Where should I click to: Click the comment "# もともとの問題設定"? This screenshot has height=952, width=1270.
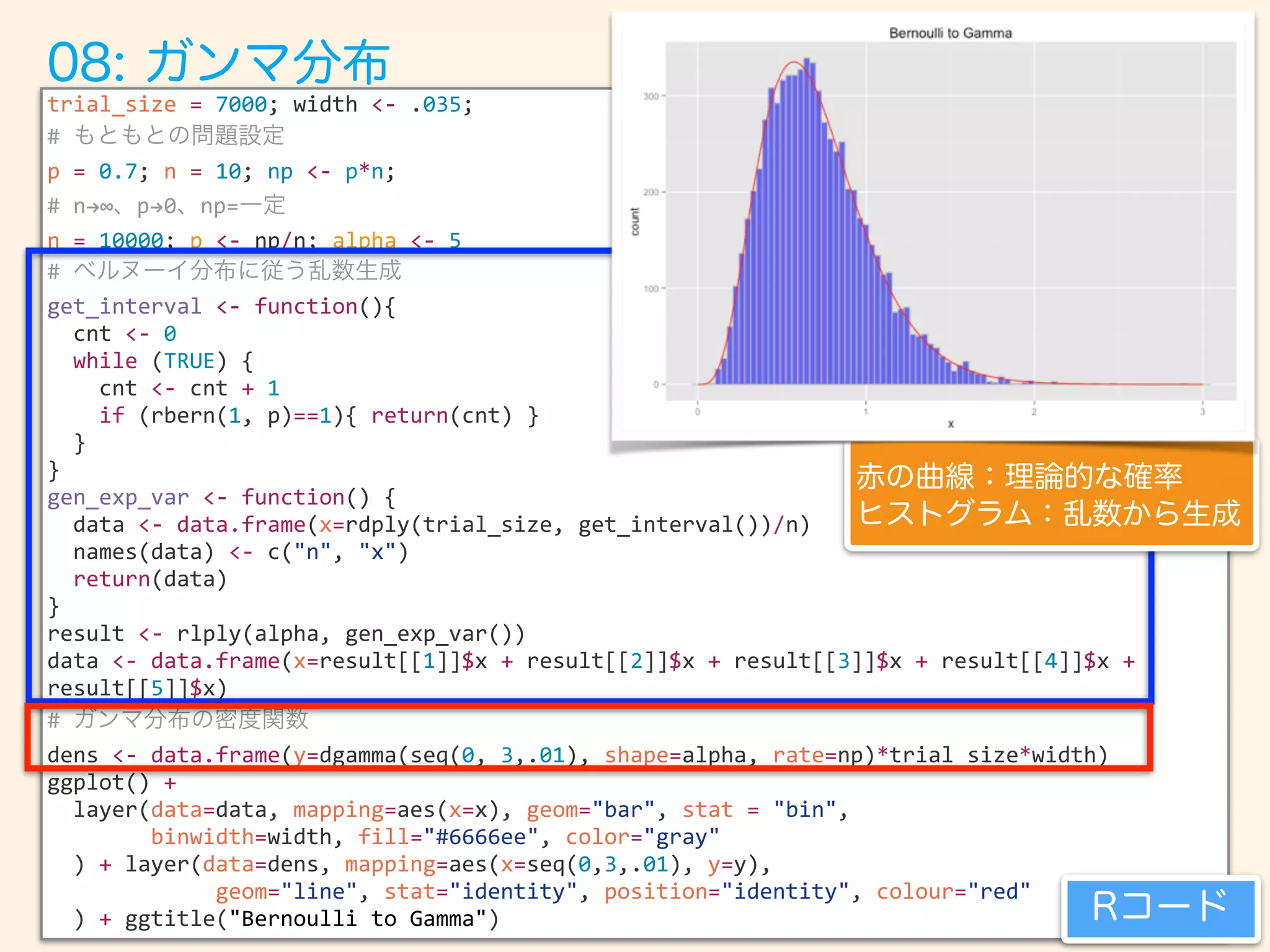coord(166,135)
